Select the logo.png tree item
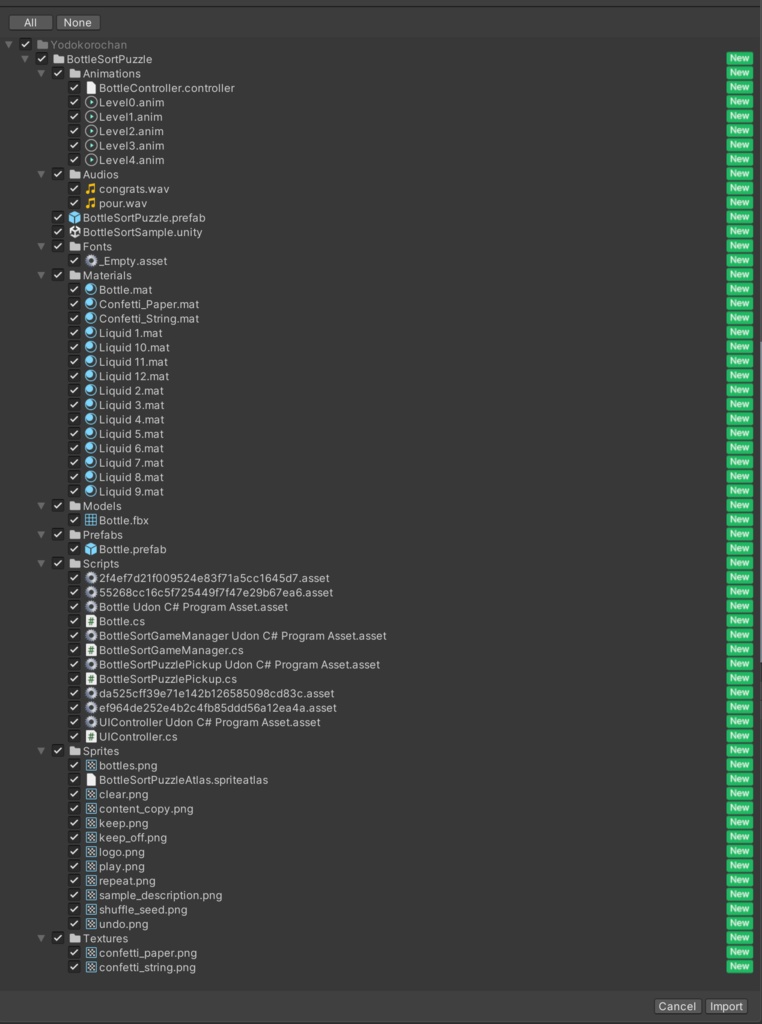 pyautogui.click(x=121, y=852)
